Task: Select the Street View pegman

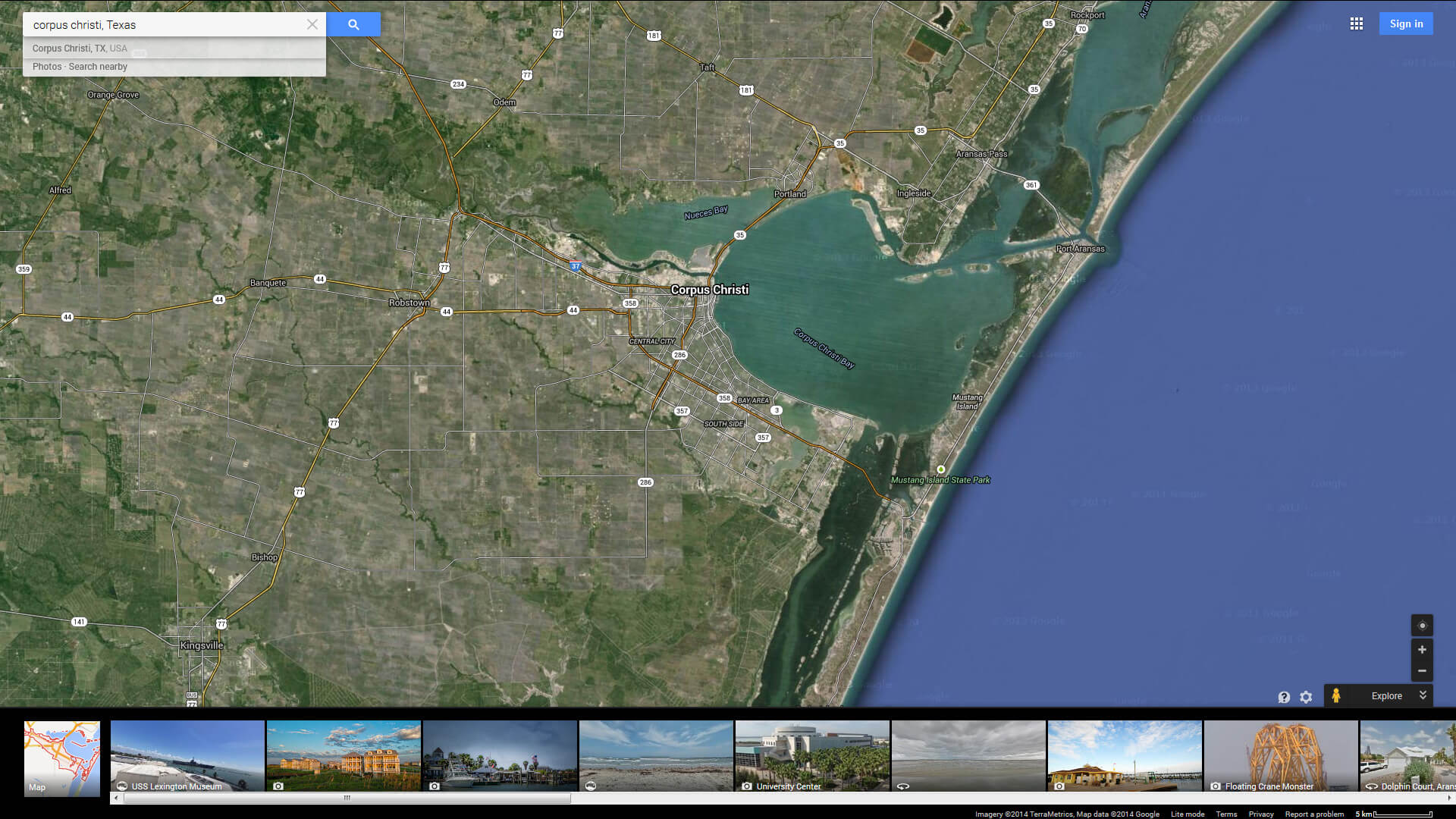Action: point(1336,695)
